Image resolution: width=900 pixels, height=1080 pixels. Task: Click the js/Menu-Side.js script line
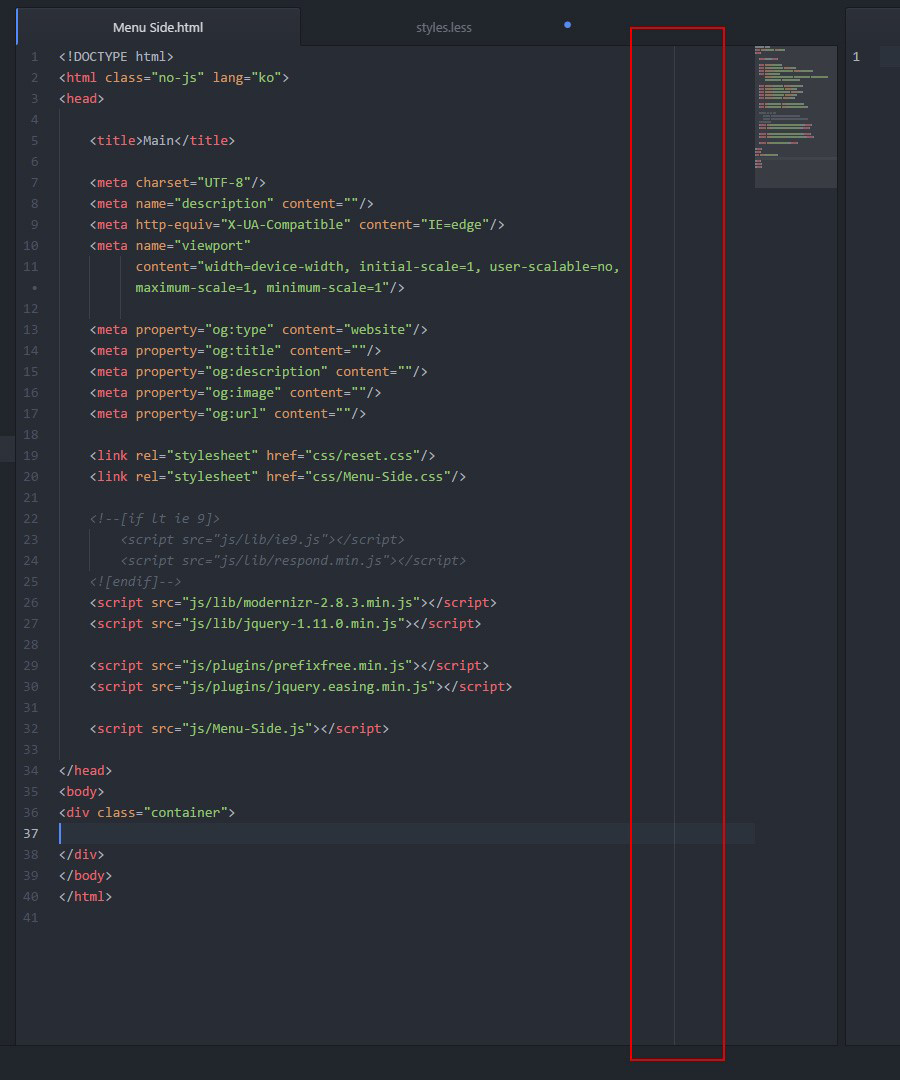click(x=239, y=729)
